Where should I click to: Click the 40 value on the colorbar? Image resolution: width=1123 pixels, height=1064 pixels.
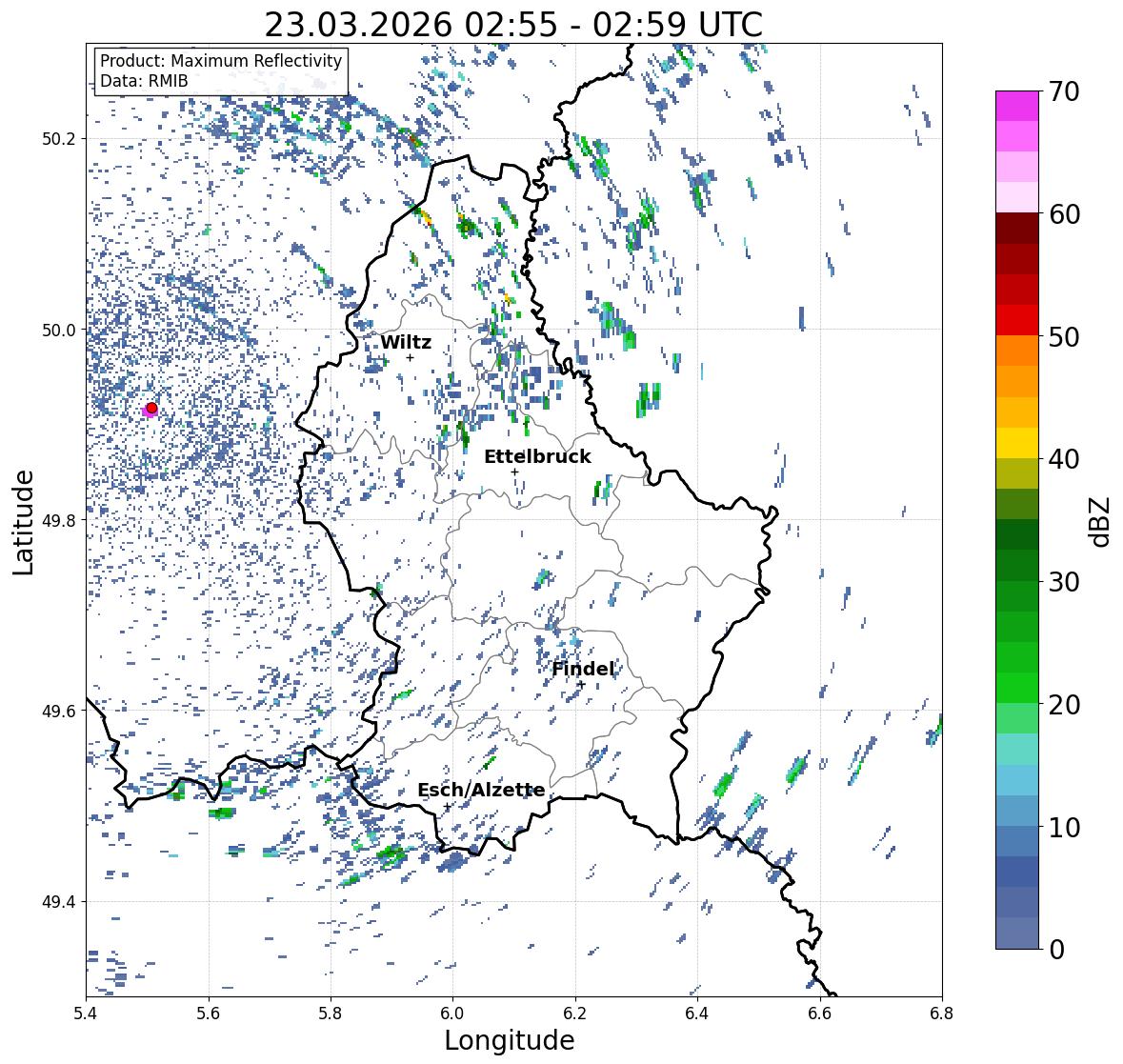1064,459
